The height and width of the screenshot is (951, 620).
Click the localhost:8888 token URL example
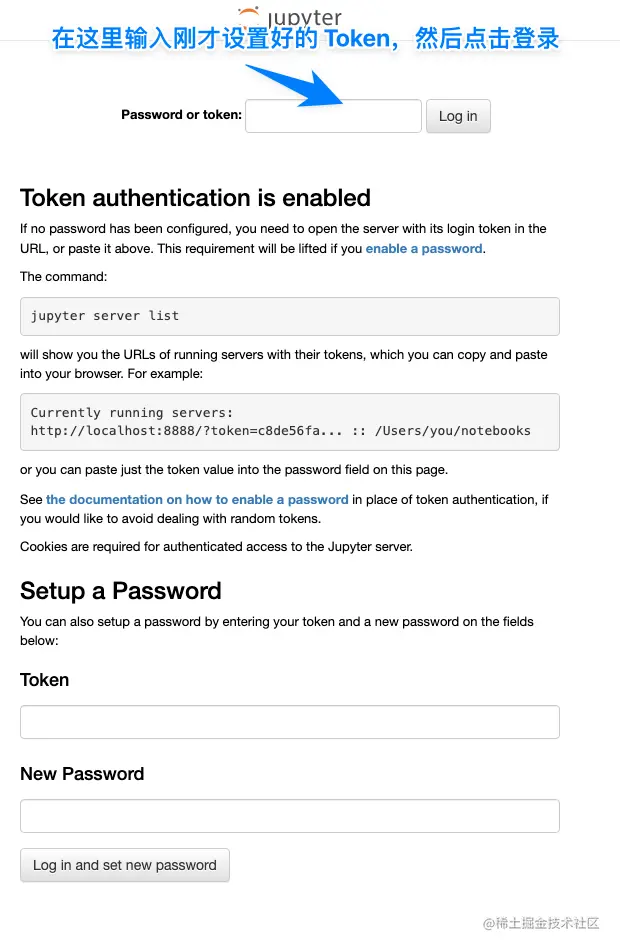pyautogui.click(x=280, y=431)
